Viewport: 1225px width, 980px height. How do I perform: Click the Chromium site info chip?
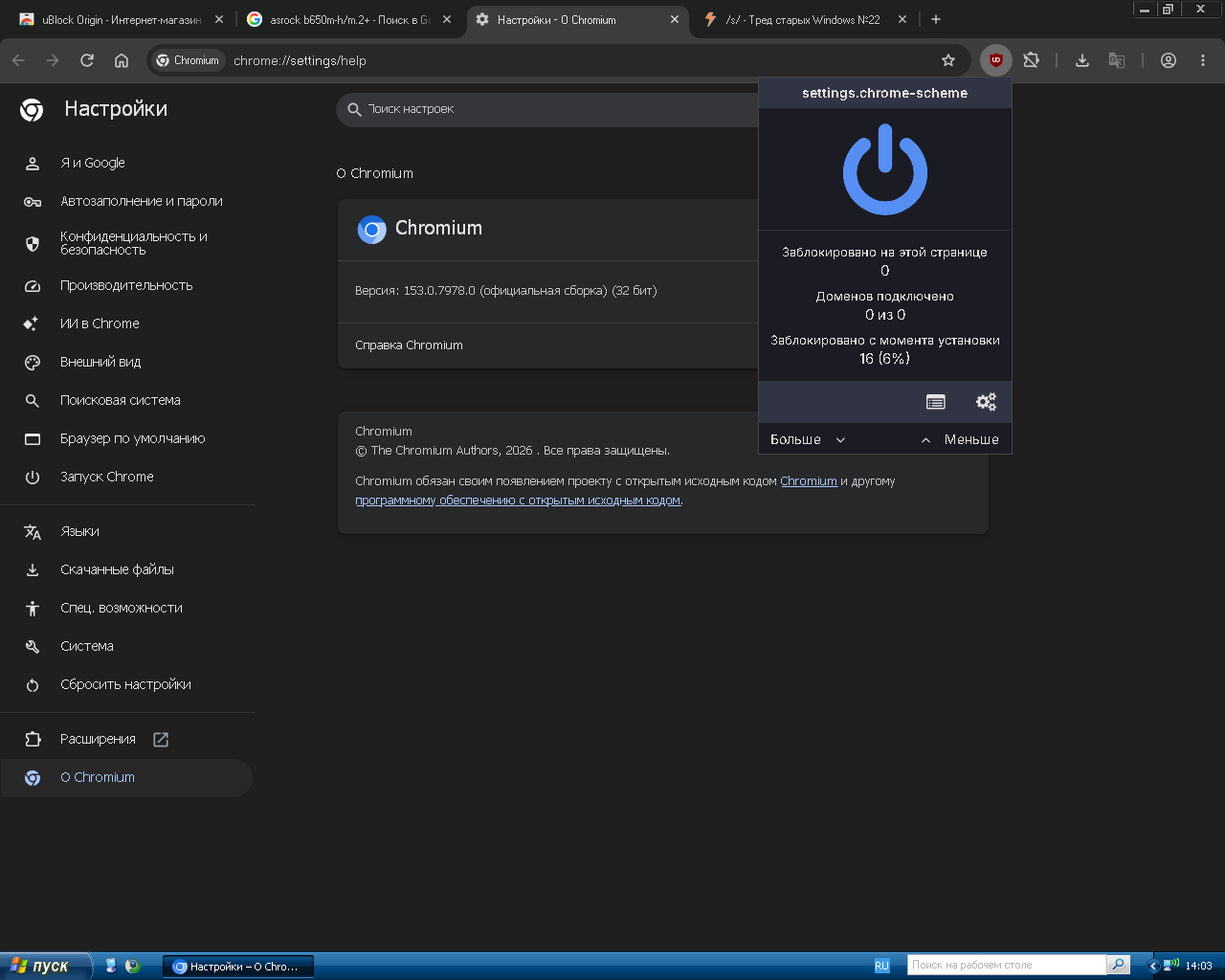[x=189, y=60]
